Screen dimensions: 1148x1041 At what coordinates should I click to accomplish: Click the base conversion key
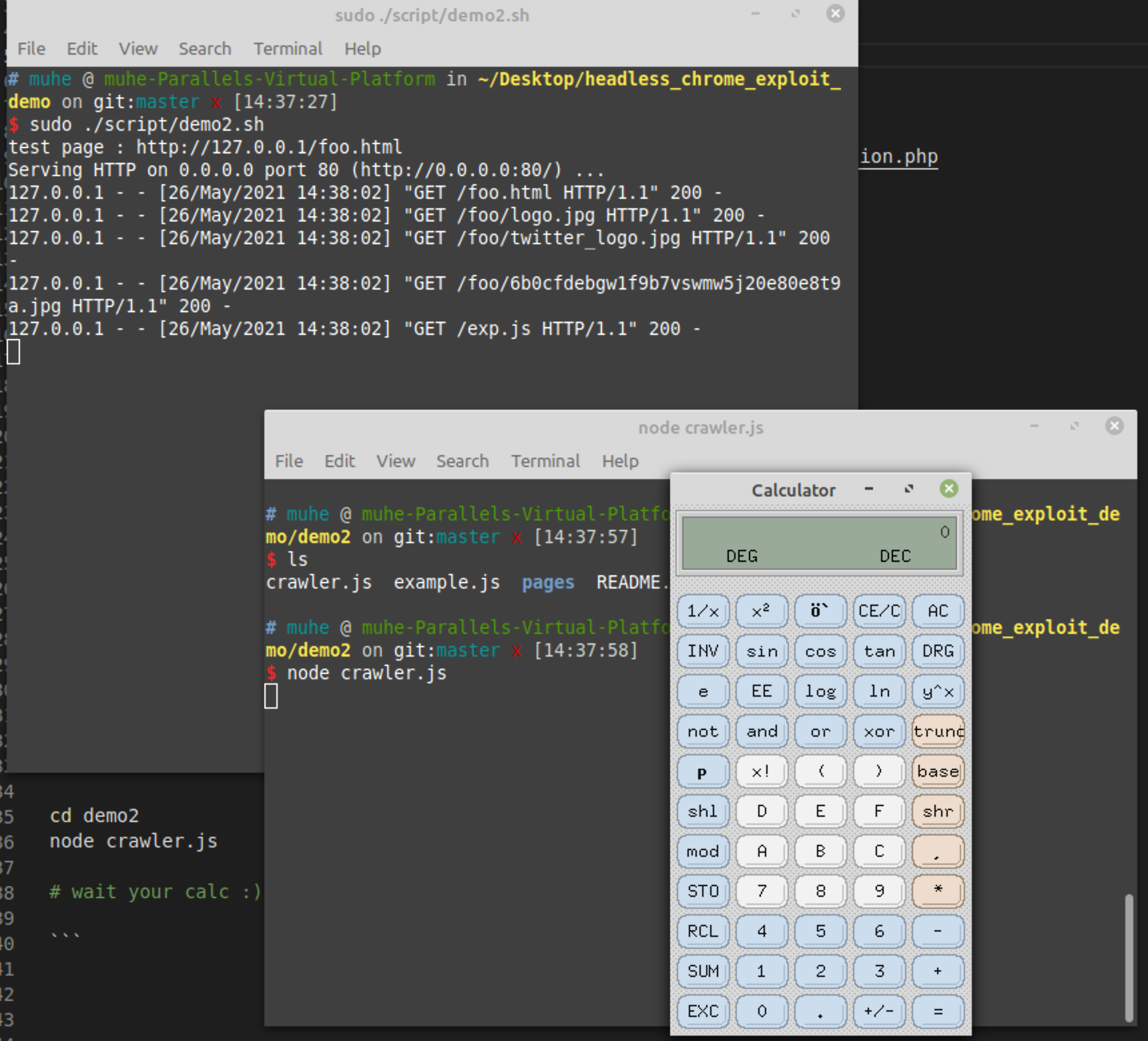938,771
